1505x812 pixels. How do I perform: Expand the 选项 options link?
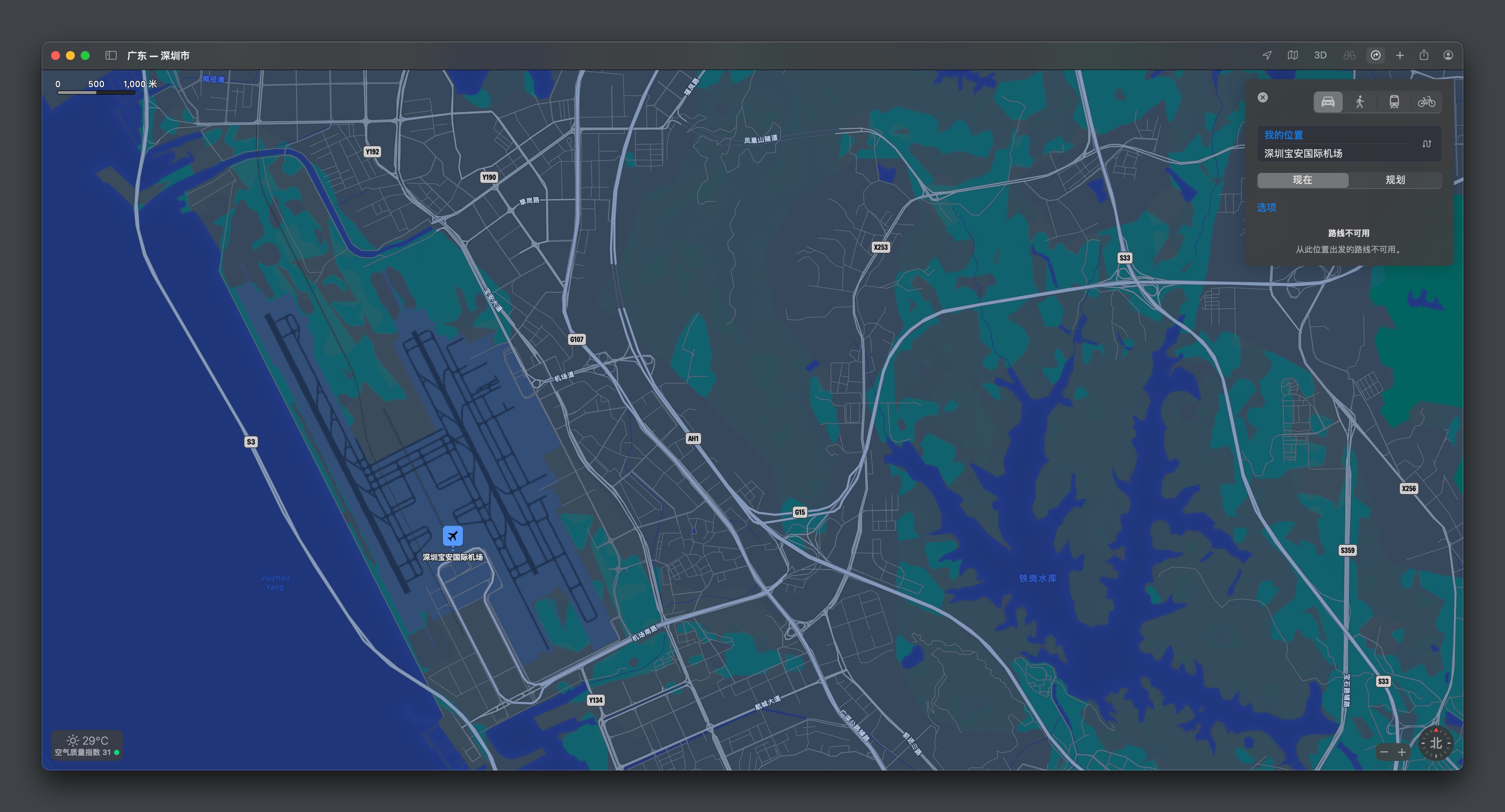[x=1266, y=208]
